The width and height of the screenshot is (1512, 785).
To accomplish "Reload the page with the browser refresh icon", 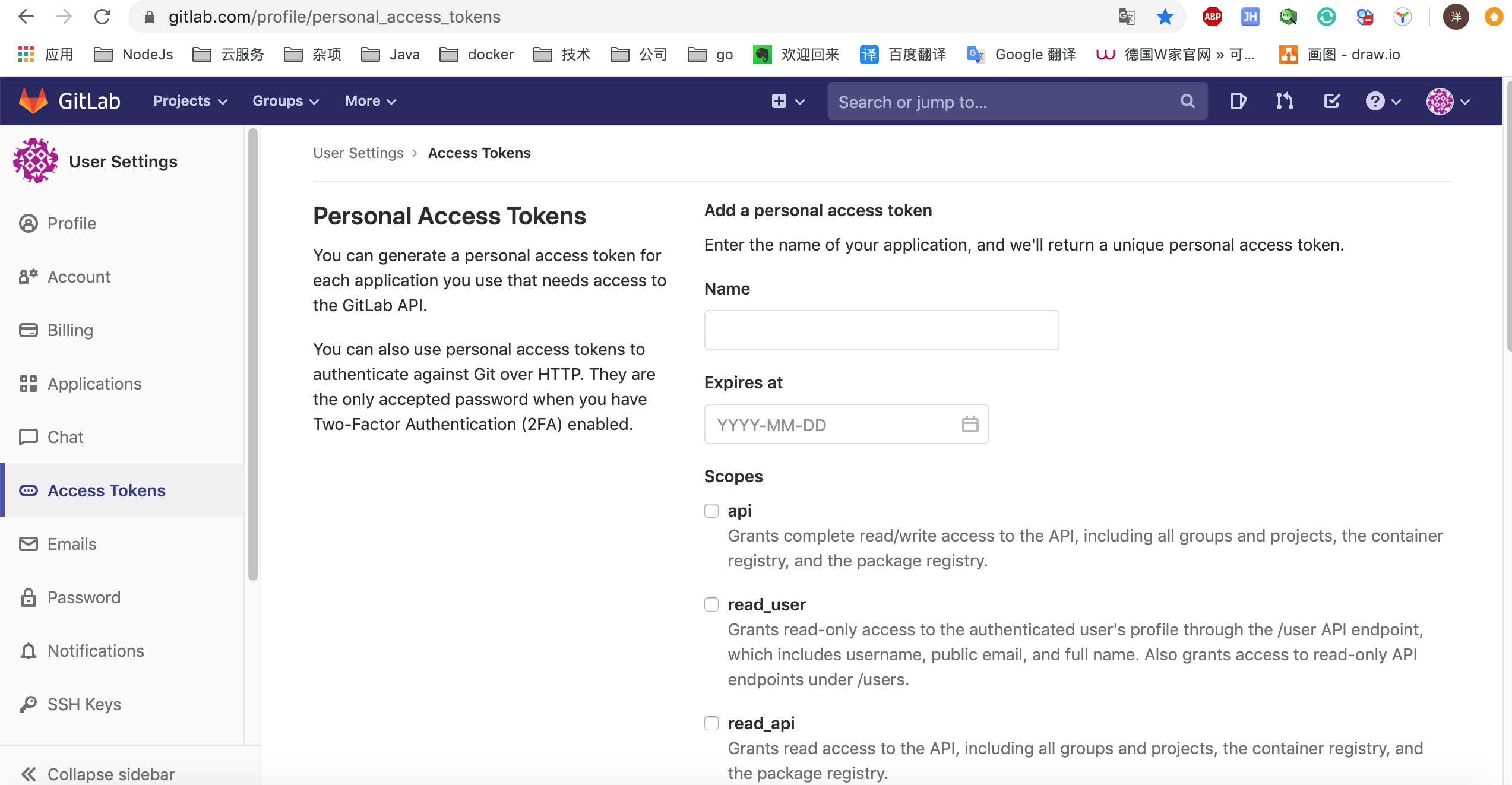I will (103, 17).
